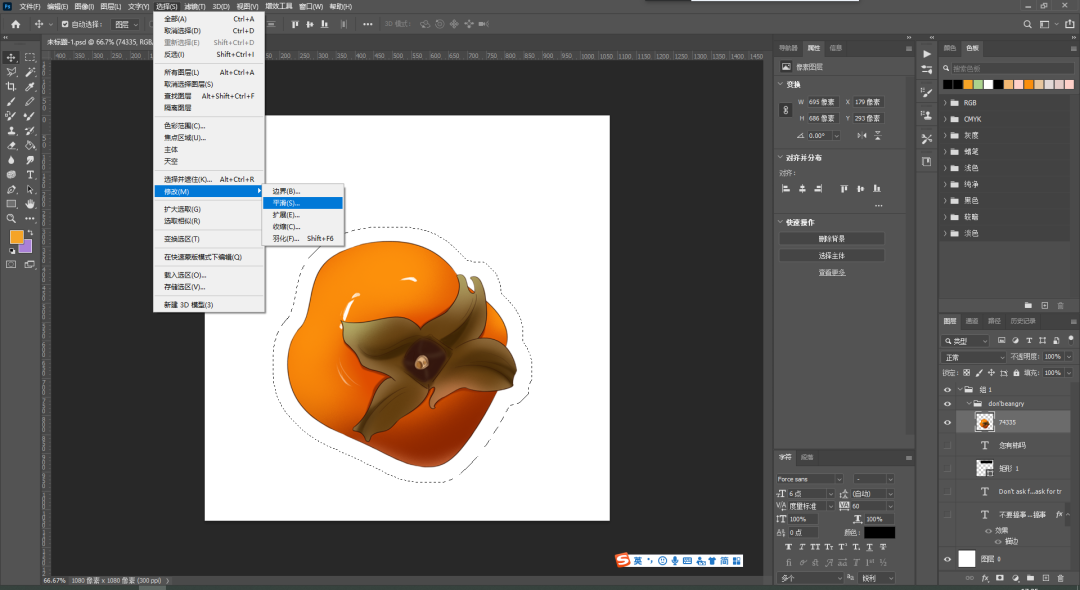Click the orange foreground color swatch

[x=16, y=237]
